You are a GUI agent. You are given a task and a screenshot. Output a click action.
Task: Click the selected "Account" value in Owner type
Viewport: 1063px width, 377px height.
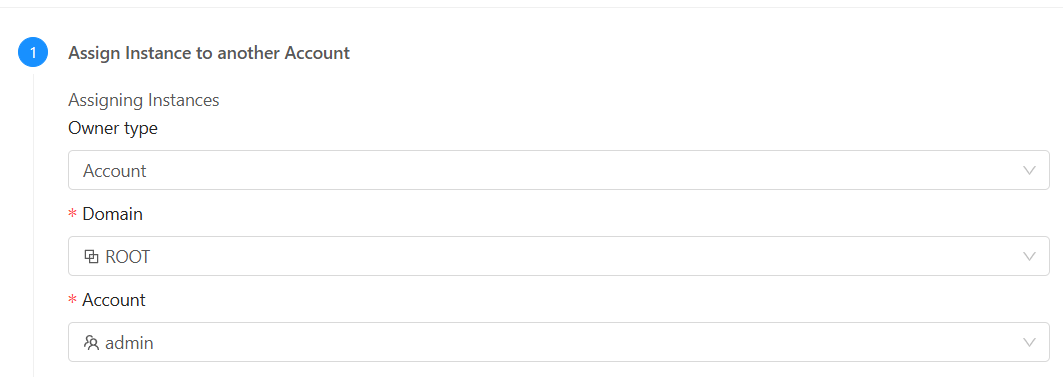[115, 171]
